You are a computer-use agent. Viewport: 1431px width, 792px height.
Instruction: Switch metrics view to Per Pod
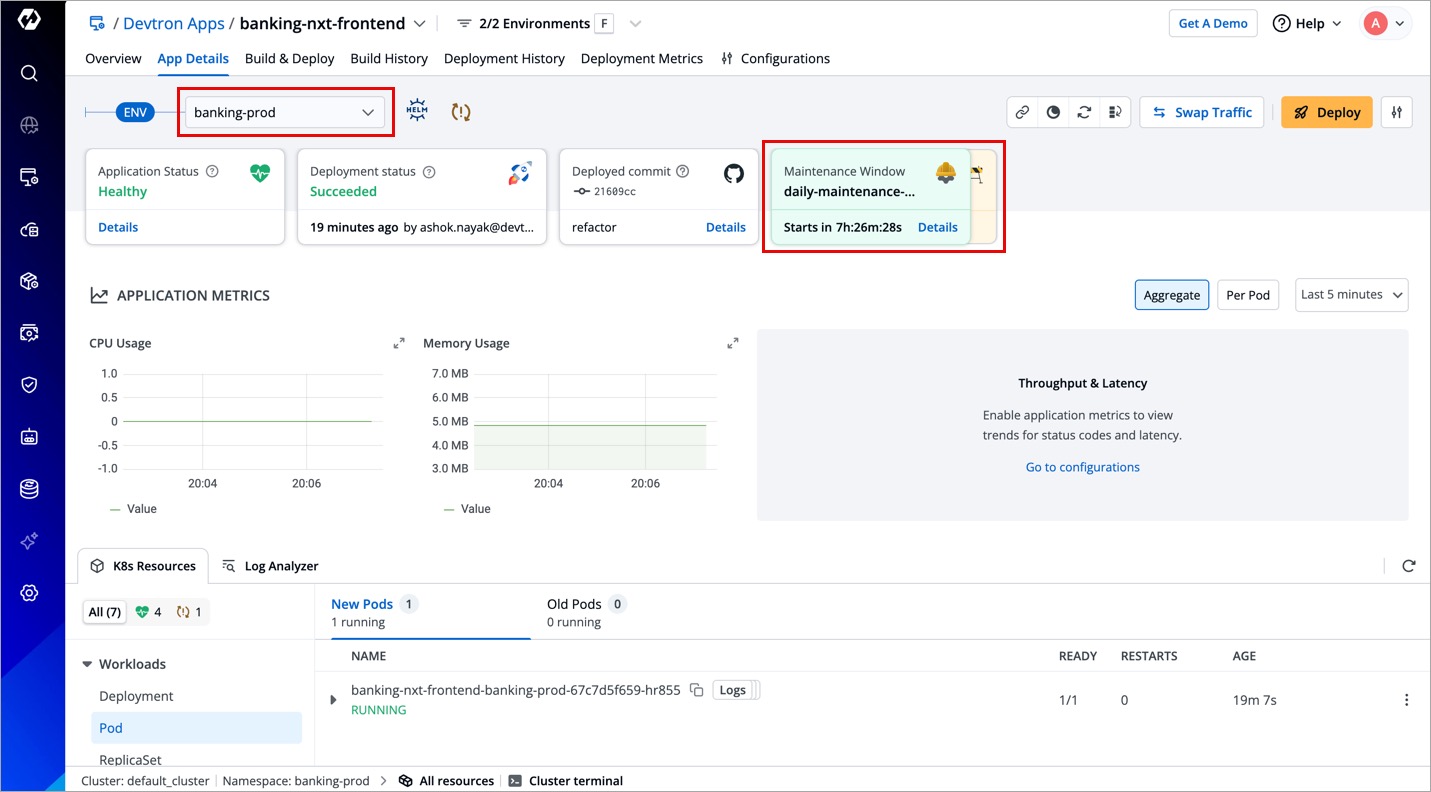point(1247,295)
